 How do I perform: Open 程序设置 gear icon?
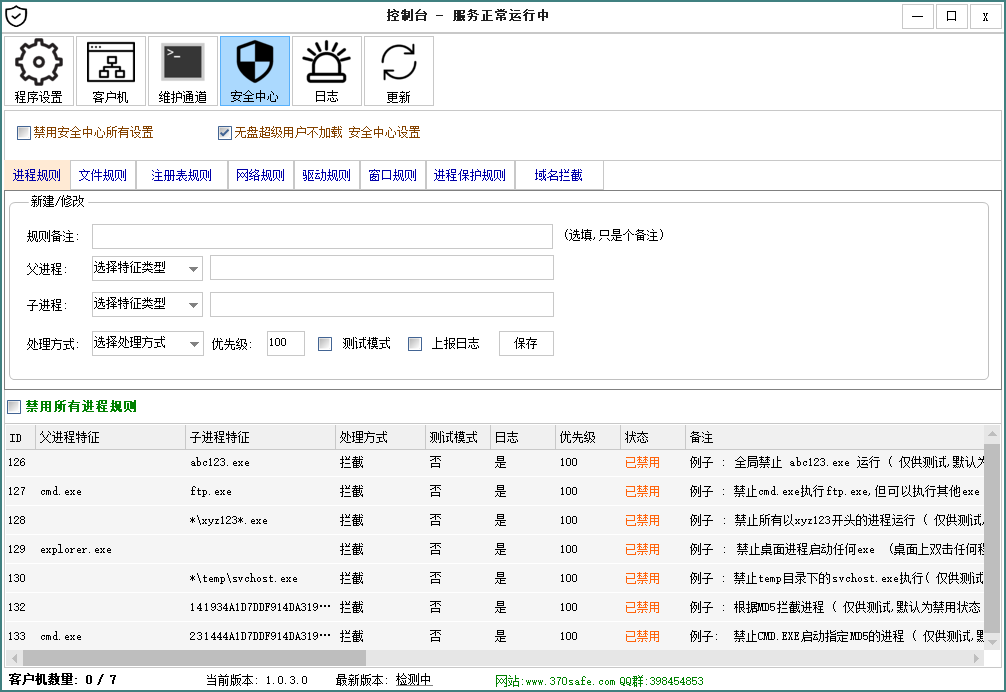tap(39, 71)
